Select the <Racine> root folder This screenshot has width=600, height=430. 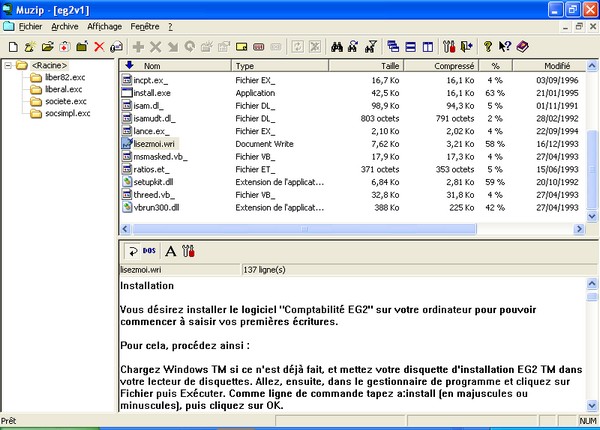pos(49,65)
